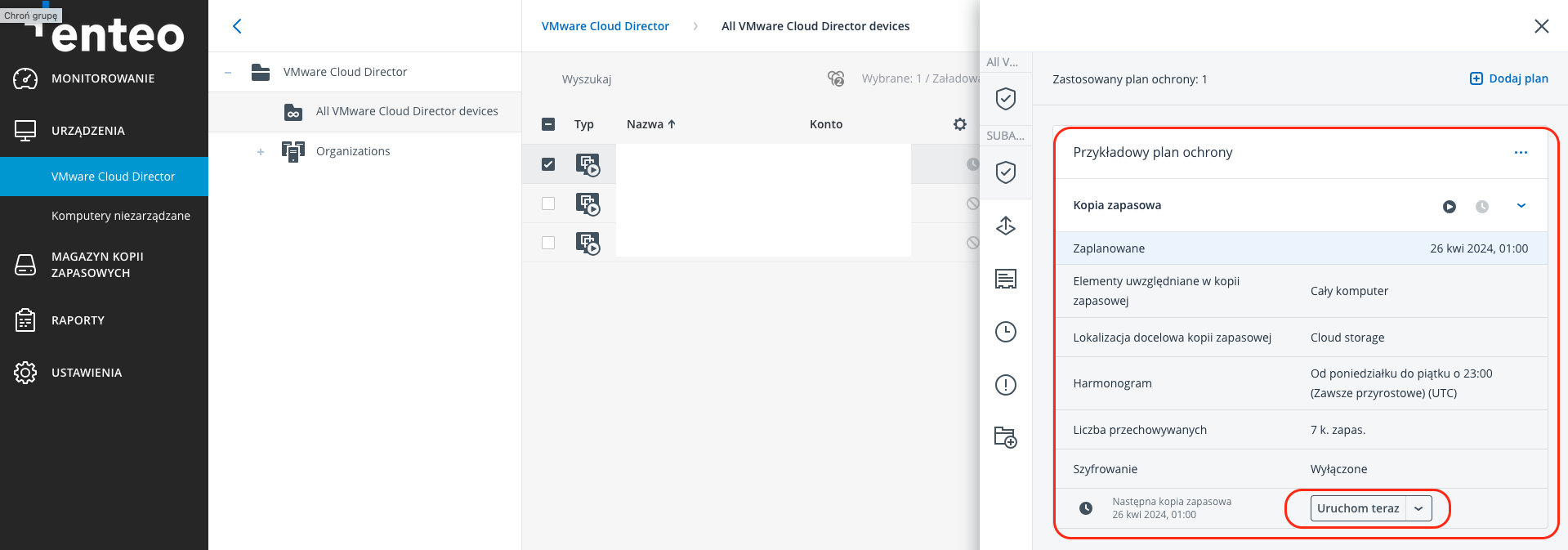Viewport: 1568px width, 550px height.
Task: Check the third device row checkbox
Action: (x=548, y=243)
